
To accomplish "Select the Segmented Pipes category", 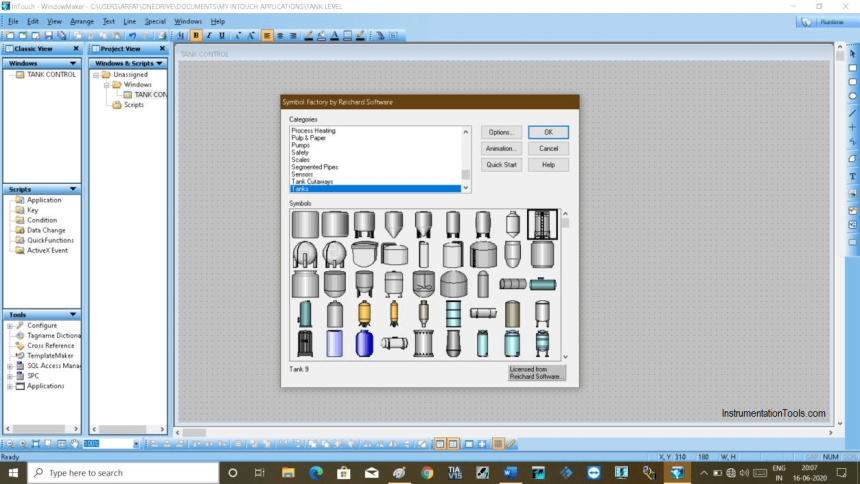I will (315, 167).
